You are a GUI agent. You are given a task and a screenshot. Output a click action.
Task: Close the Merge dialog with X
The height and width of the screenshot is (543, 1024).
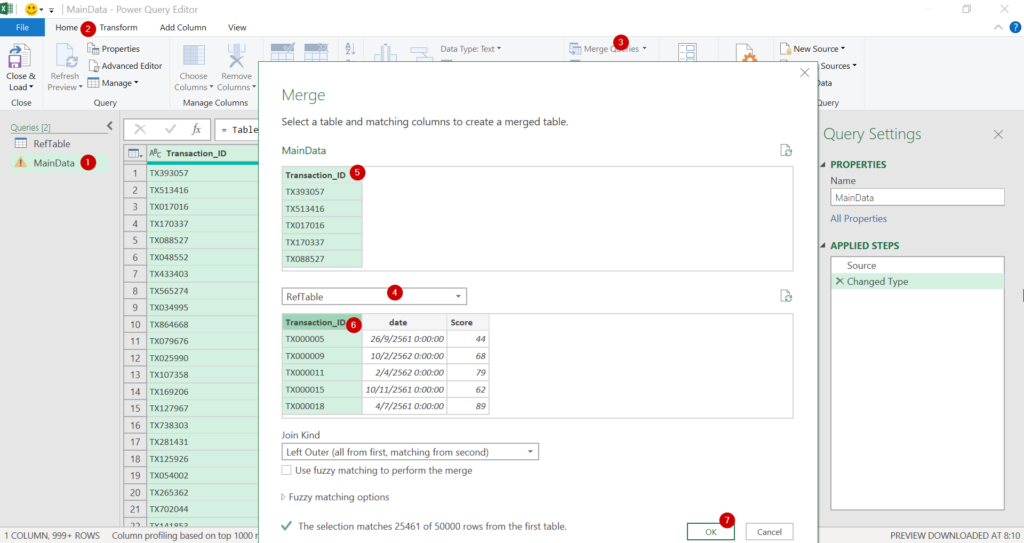[805, 73]
